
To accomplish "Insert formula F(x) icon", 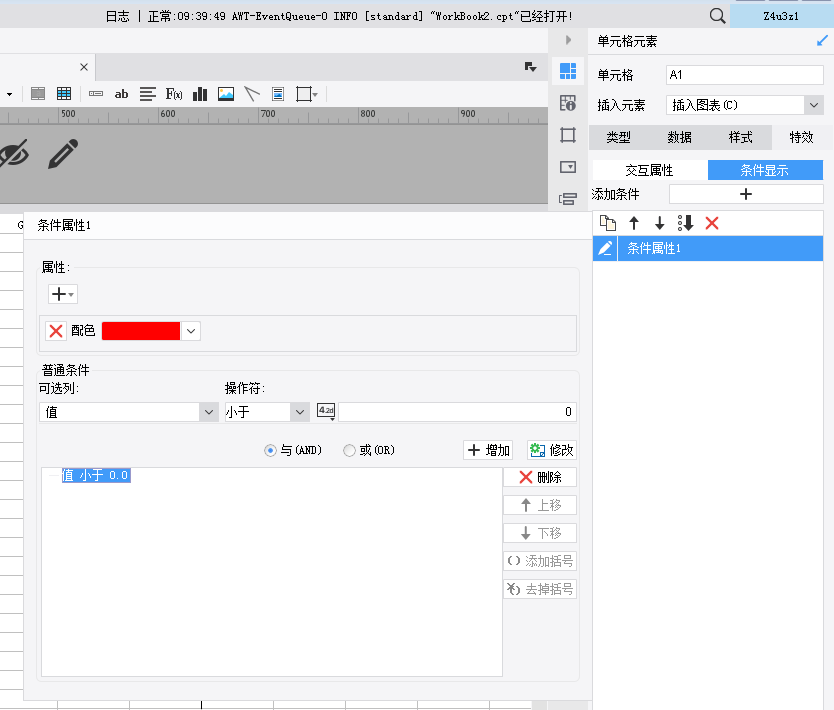I will point(174,94).
